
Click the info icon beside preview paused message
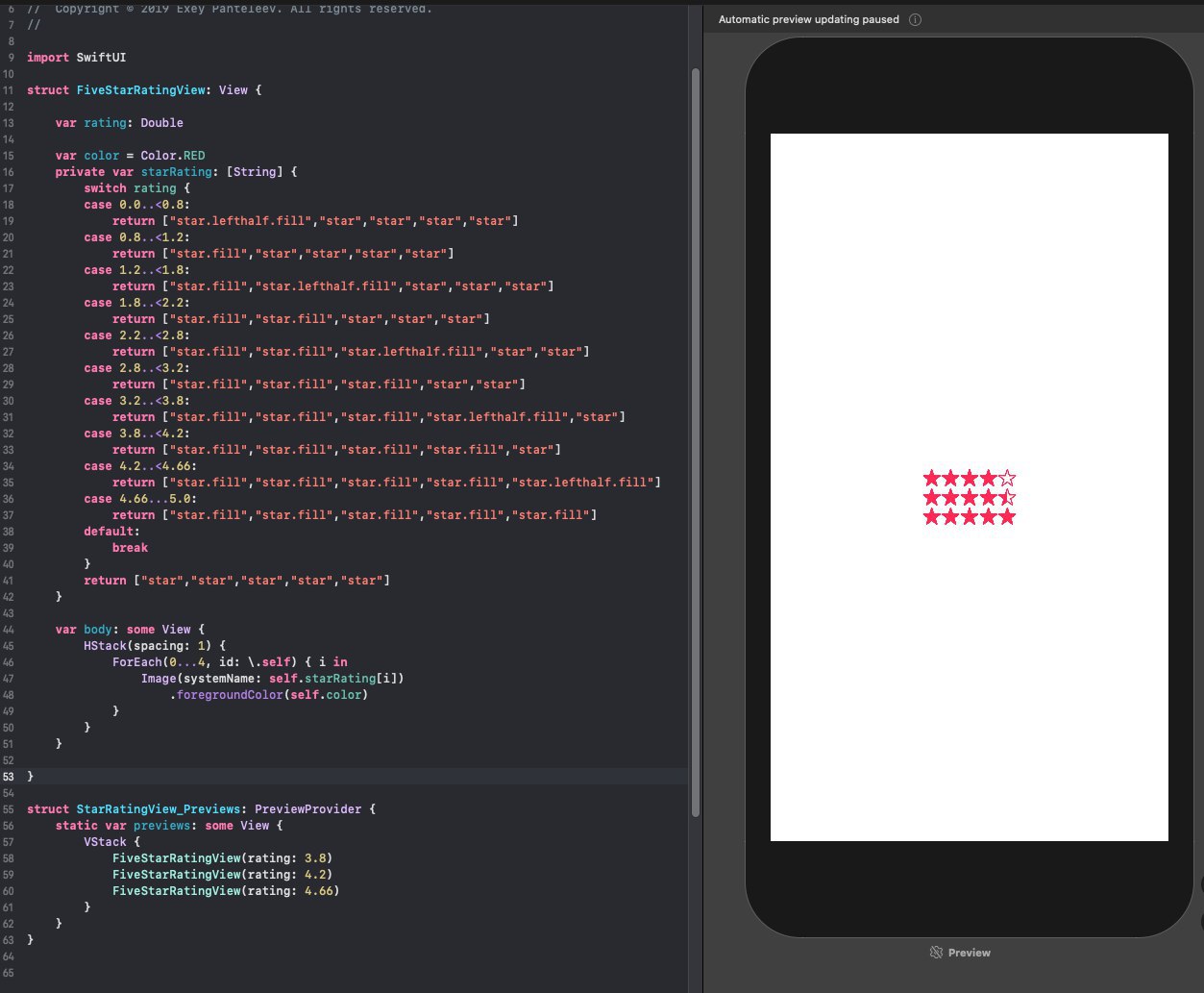(915, 19)
